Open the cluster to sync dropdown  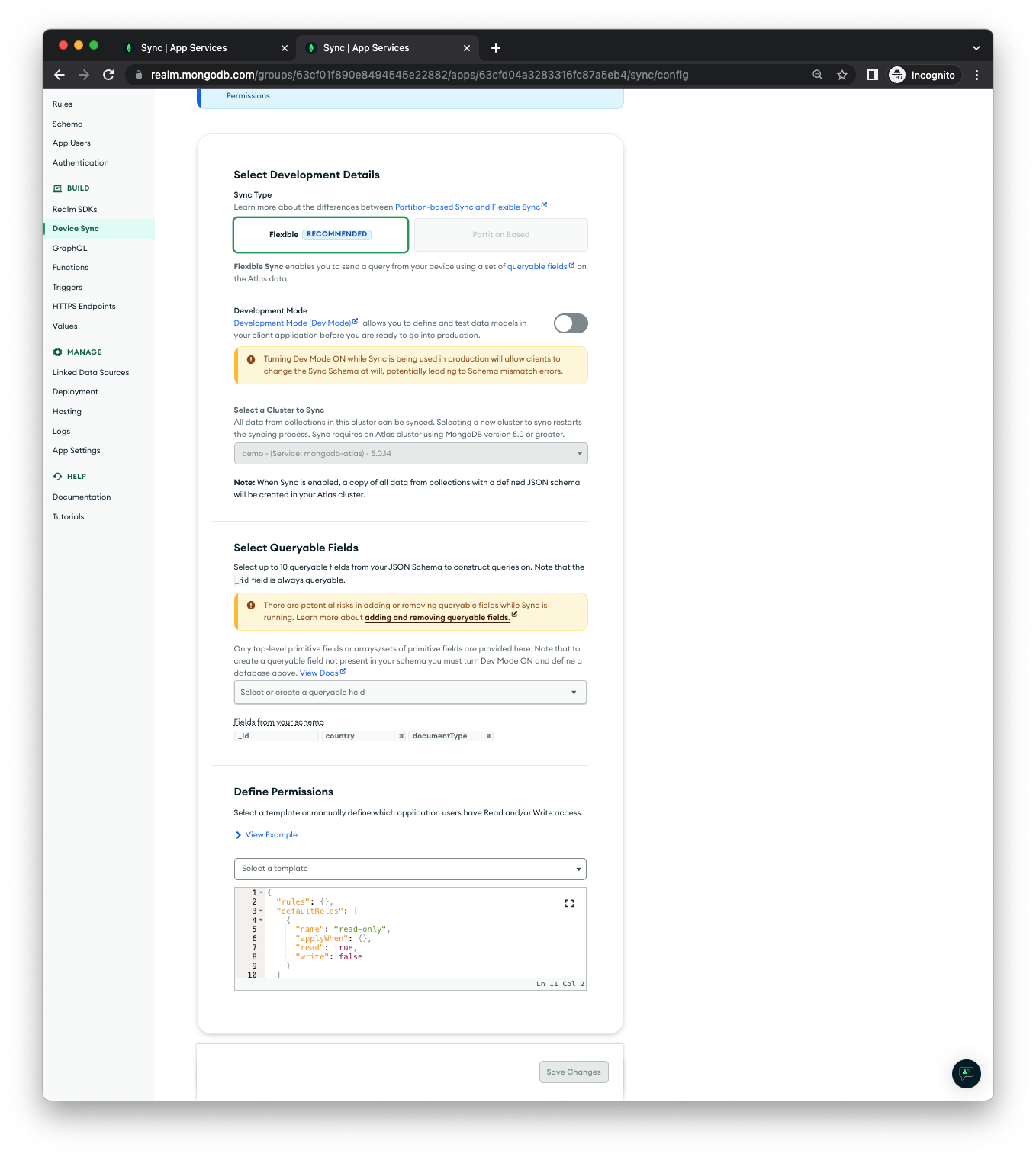410,454
